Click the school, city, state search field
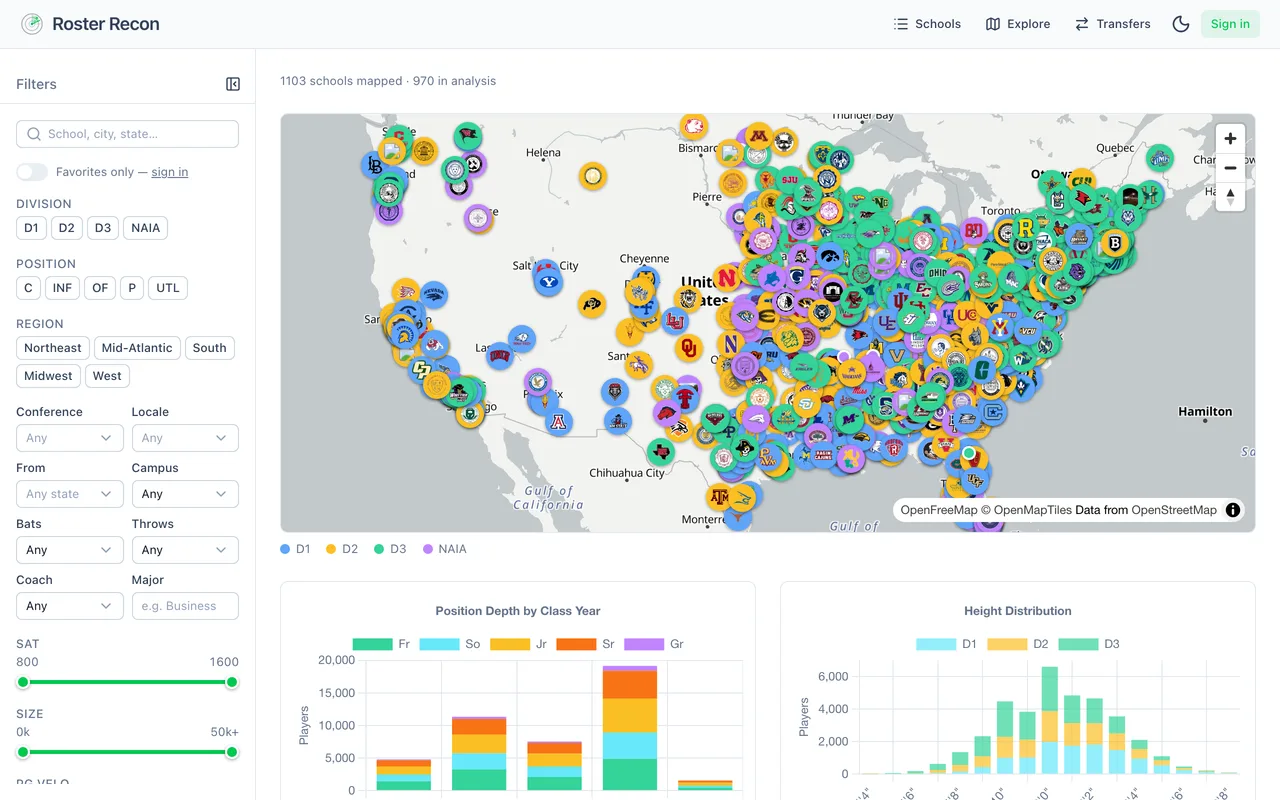 click(x=127, y=134)
